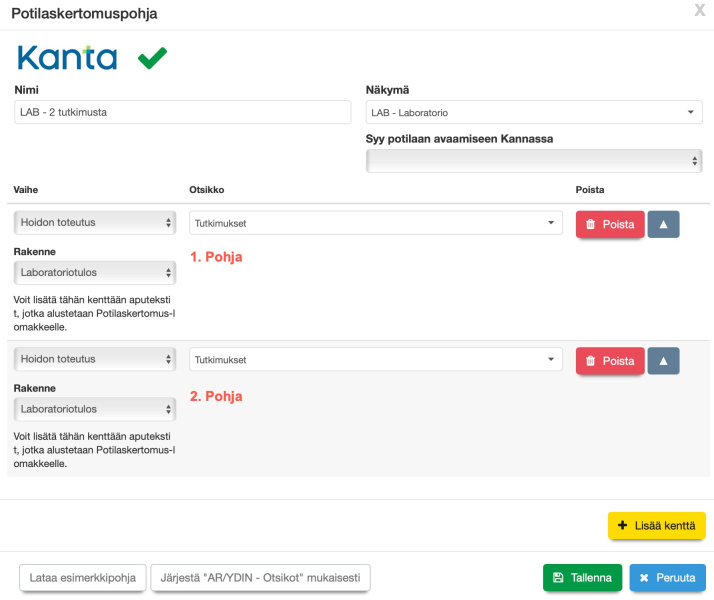Expand first Otsikko Tutkimukset dropdown
This screenshot has height=600, width=714.
point(375,222)
